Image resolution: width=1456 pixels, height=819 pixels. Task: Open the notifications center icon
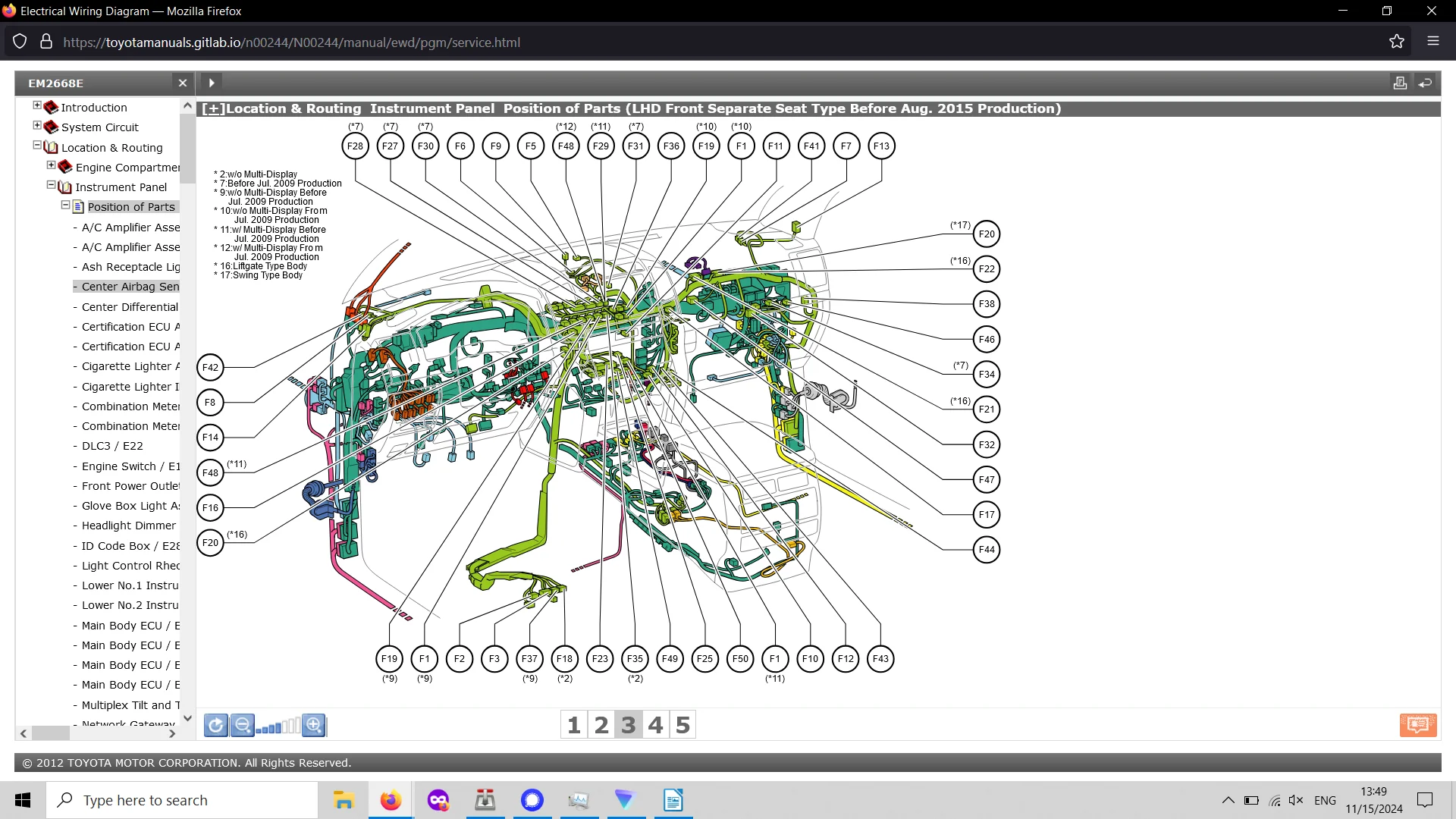pos(1425,800)
